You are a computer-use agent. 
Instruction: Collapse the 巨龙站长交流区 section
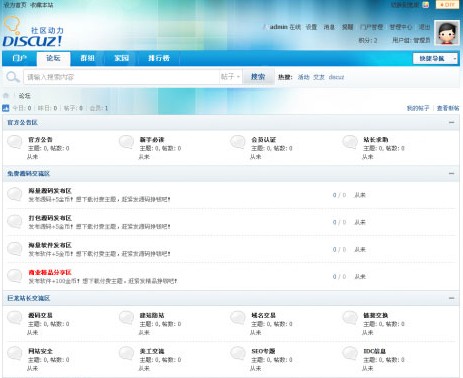(451, 298)
